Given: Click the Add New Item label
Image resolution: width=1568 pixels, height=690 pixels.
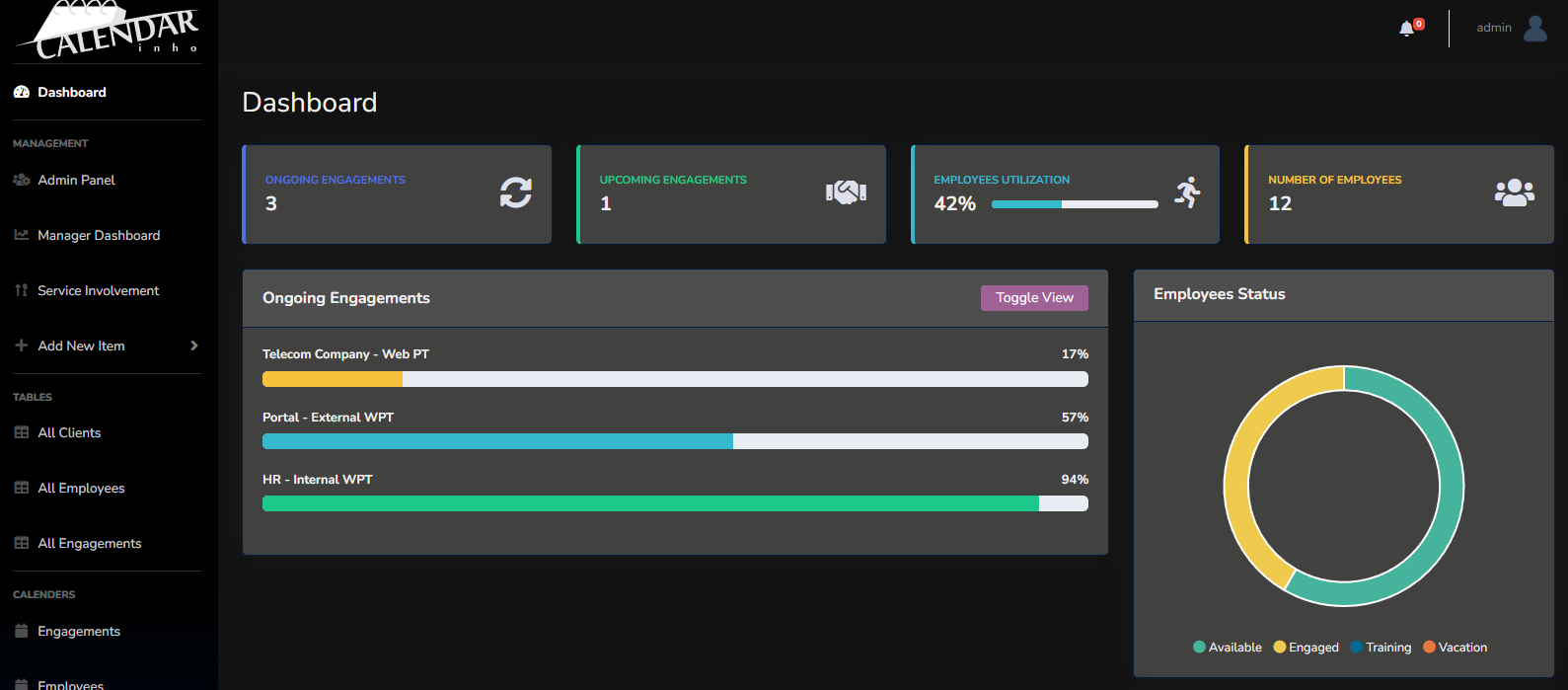Looking at the screenshot, I should 81,345.
